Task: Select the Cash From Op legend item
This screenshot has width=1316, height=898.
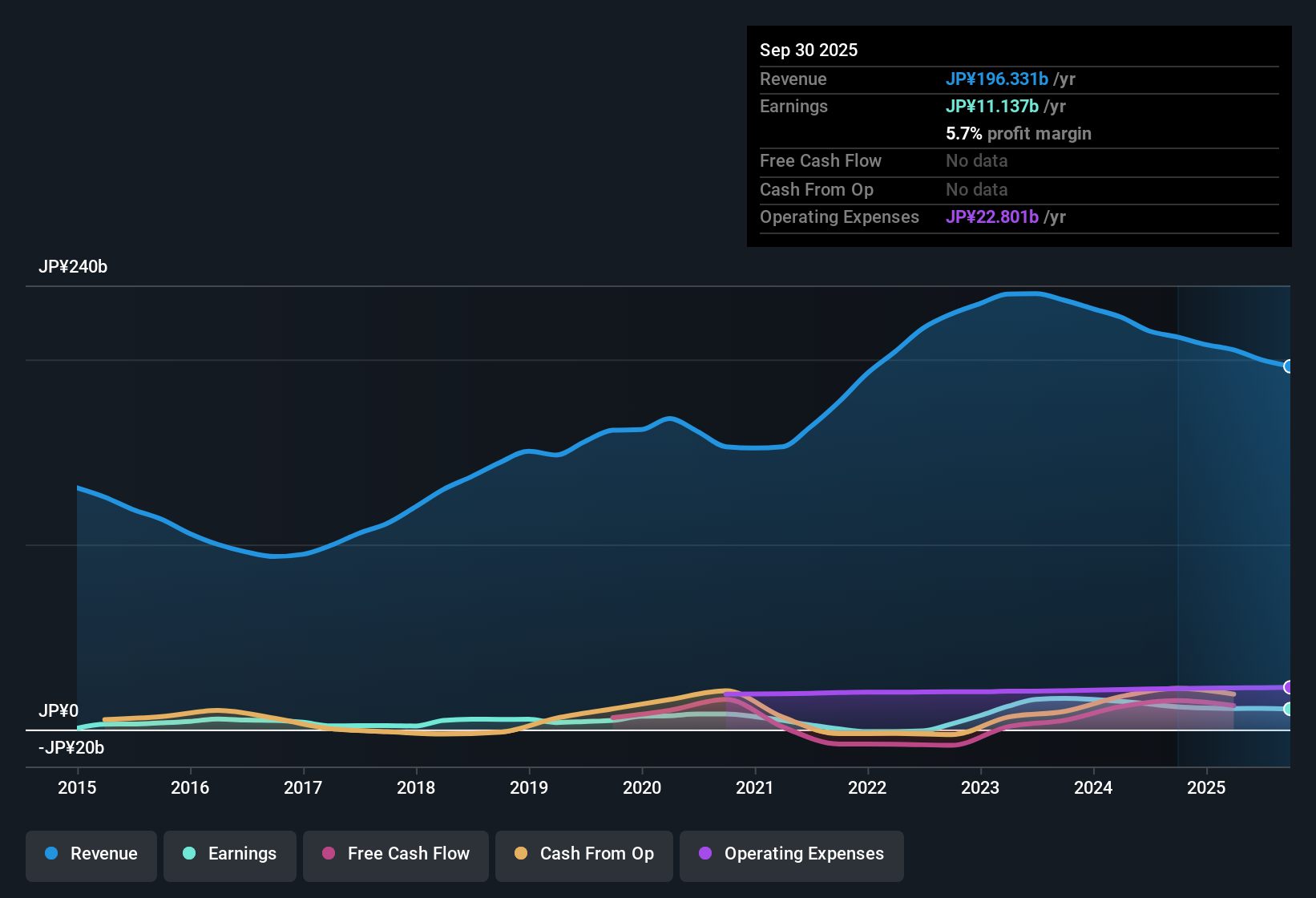Action: tap(583, 855)
